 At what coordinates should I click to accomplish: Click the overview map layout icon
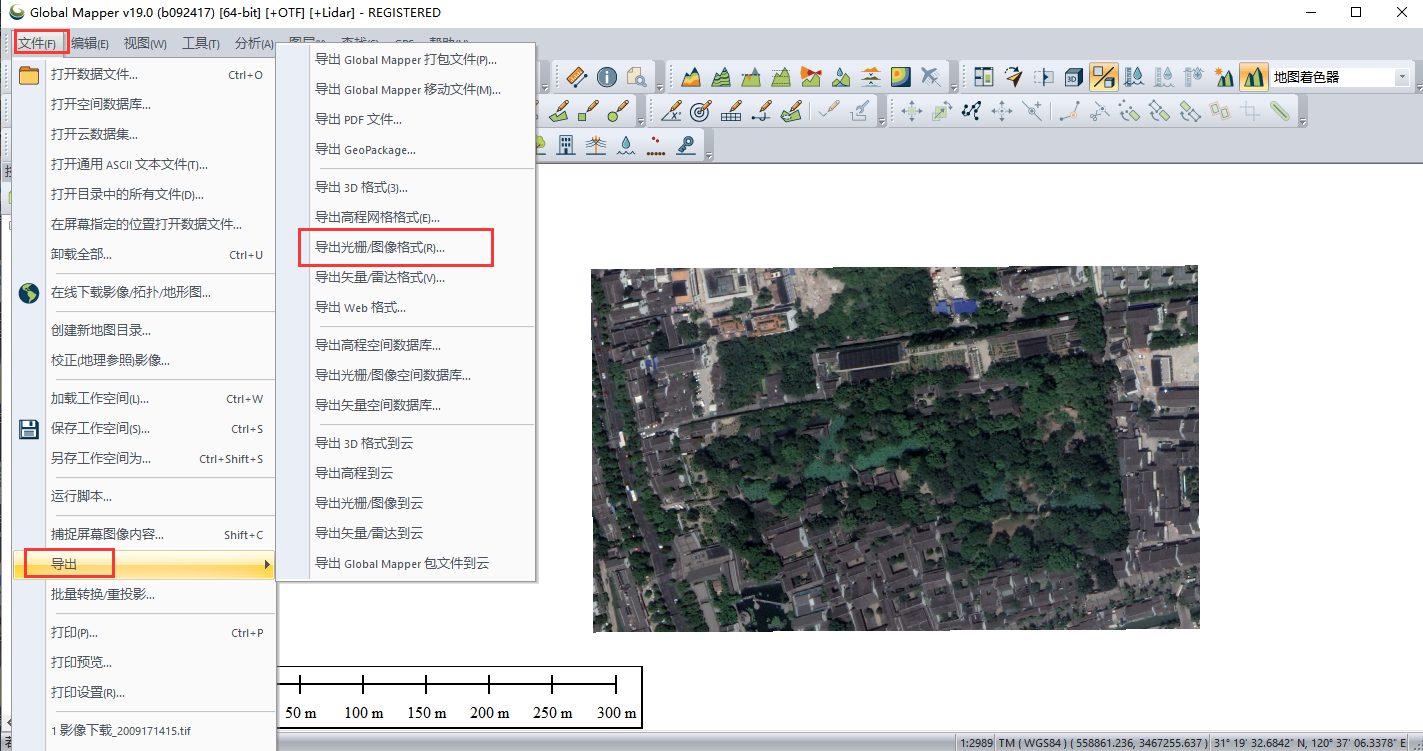pos(984,77)
